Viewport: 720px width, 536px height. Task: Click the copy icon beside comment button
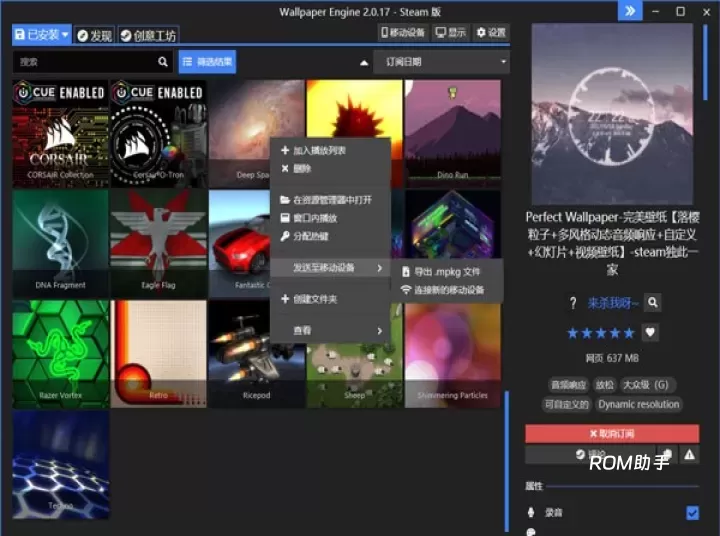[x=667, y=455]
